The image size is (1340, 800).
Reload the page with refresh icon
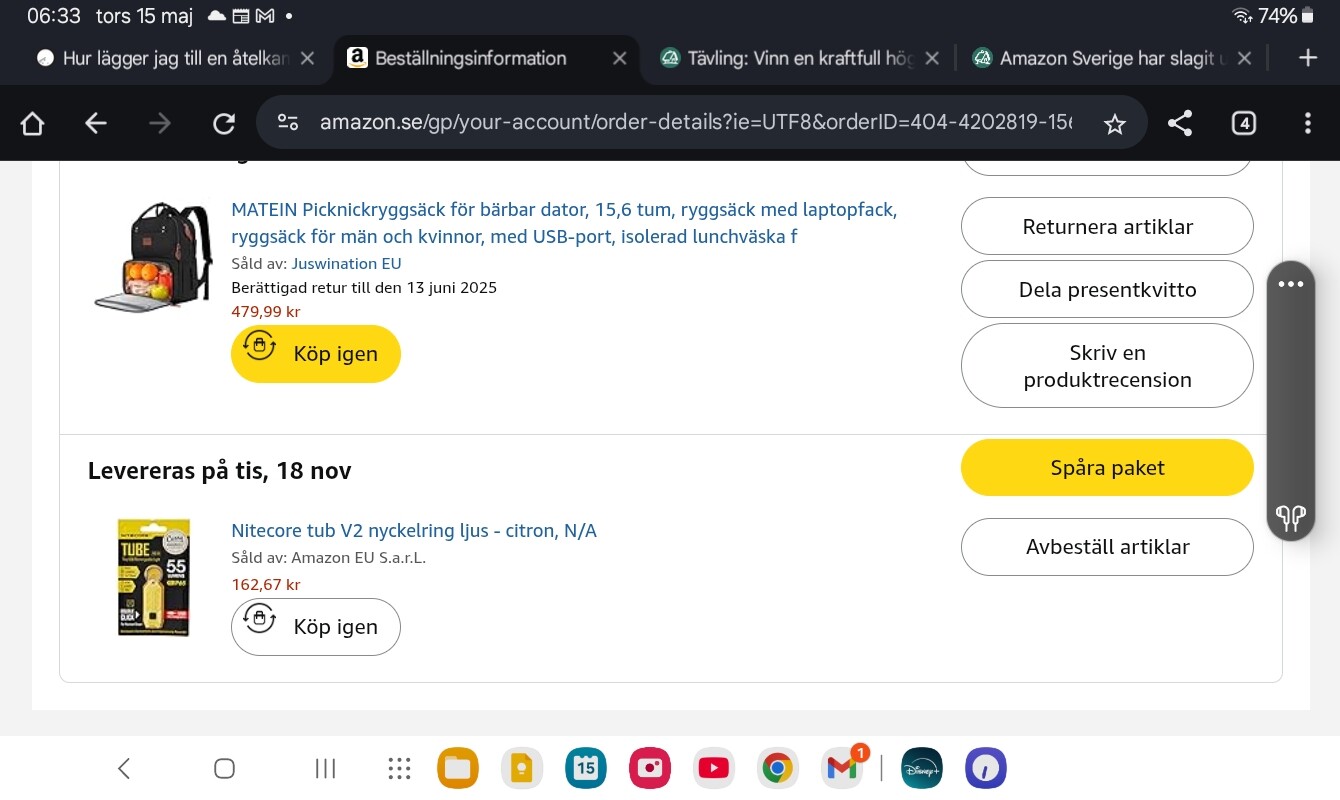click(224, 124)
